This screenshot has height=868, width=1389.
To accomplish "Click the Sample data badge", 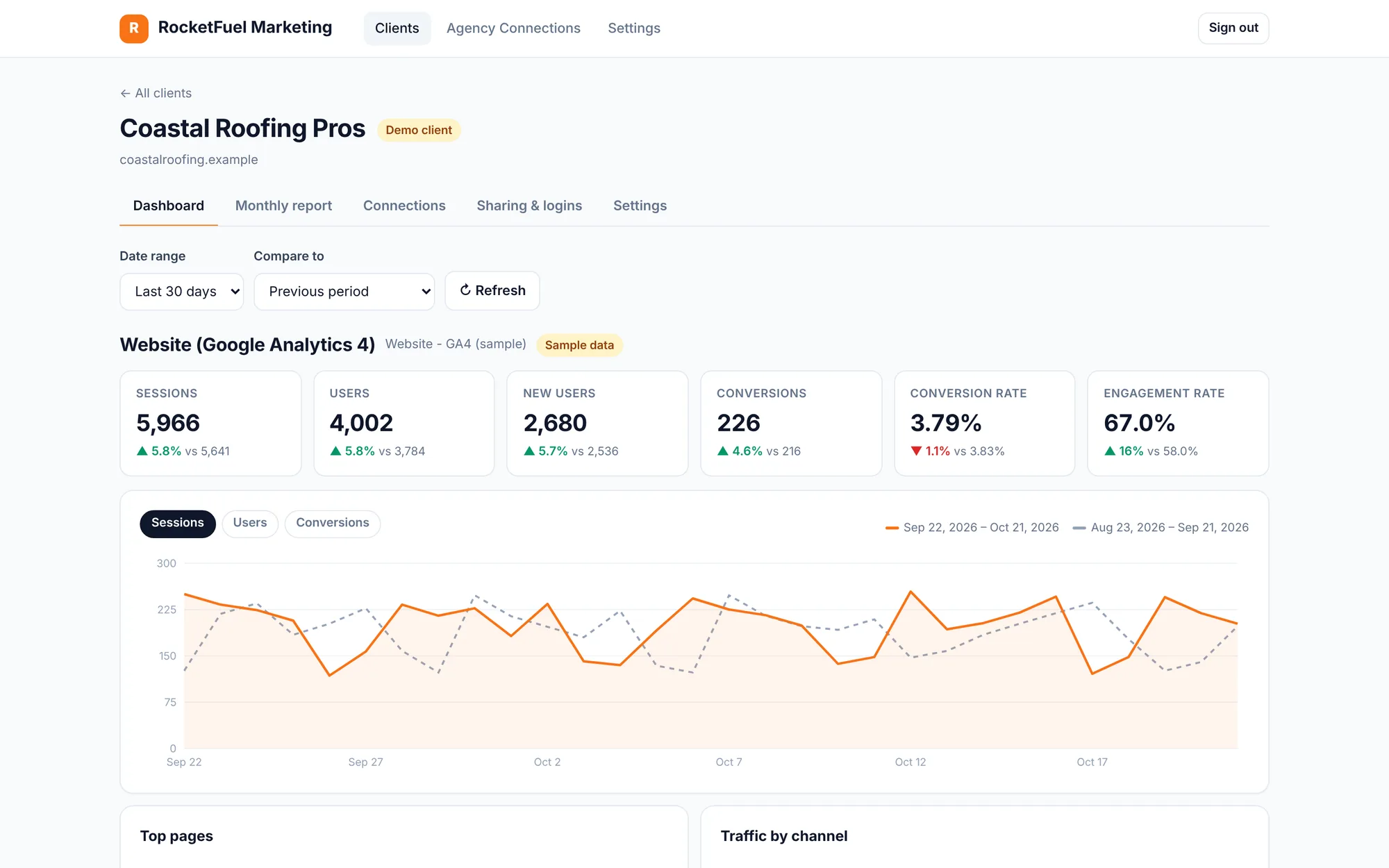I will [579, 345].
